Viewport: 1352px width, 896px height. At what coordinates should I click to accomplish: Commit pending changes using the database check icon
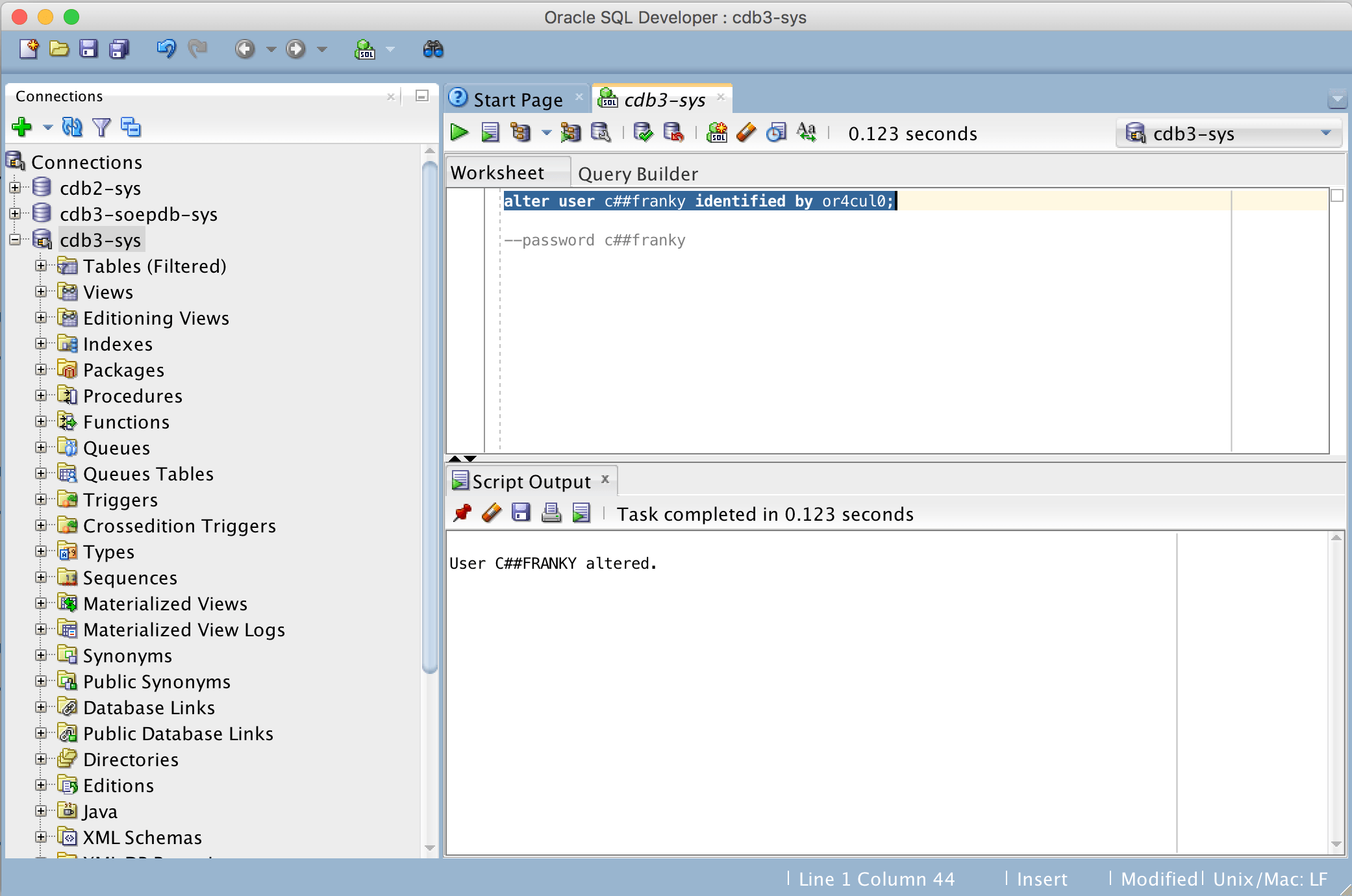[x=643, y=133]
